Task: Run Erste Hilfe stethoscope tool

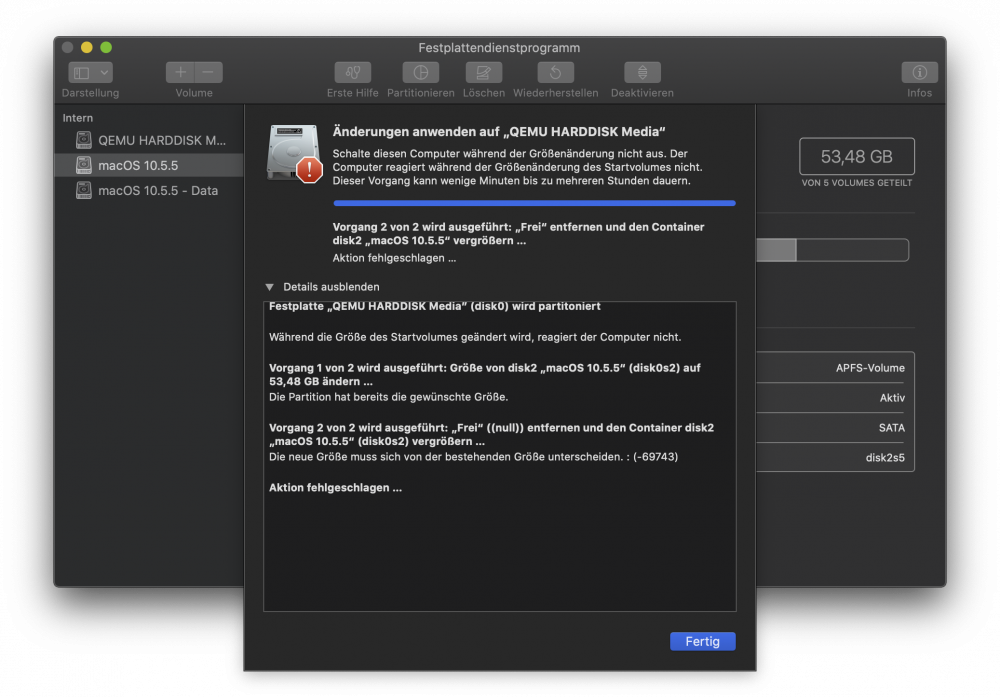Action: pos(353,72)
